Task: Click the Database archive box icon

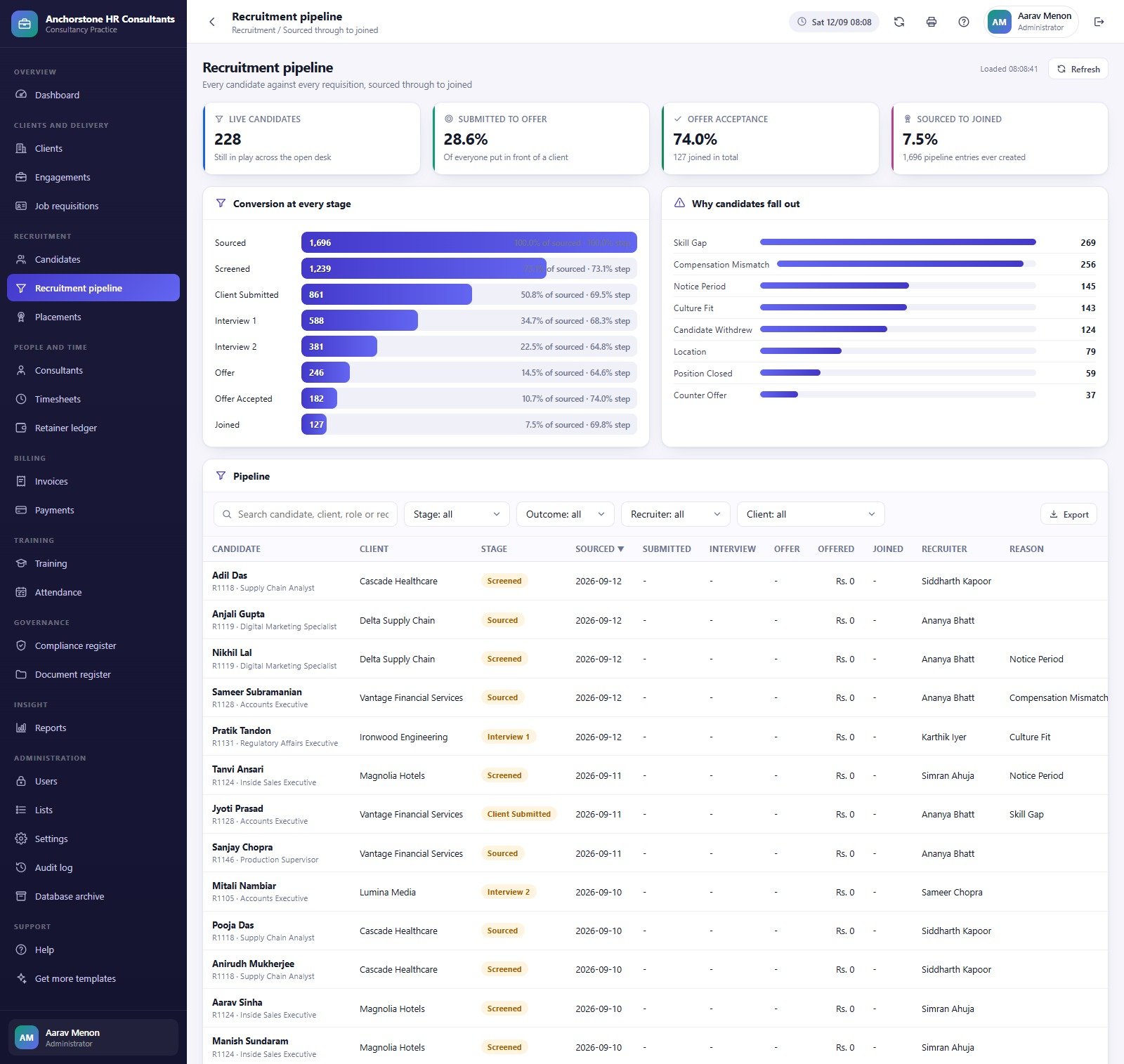Action: click(x=21, y=896)
